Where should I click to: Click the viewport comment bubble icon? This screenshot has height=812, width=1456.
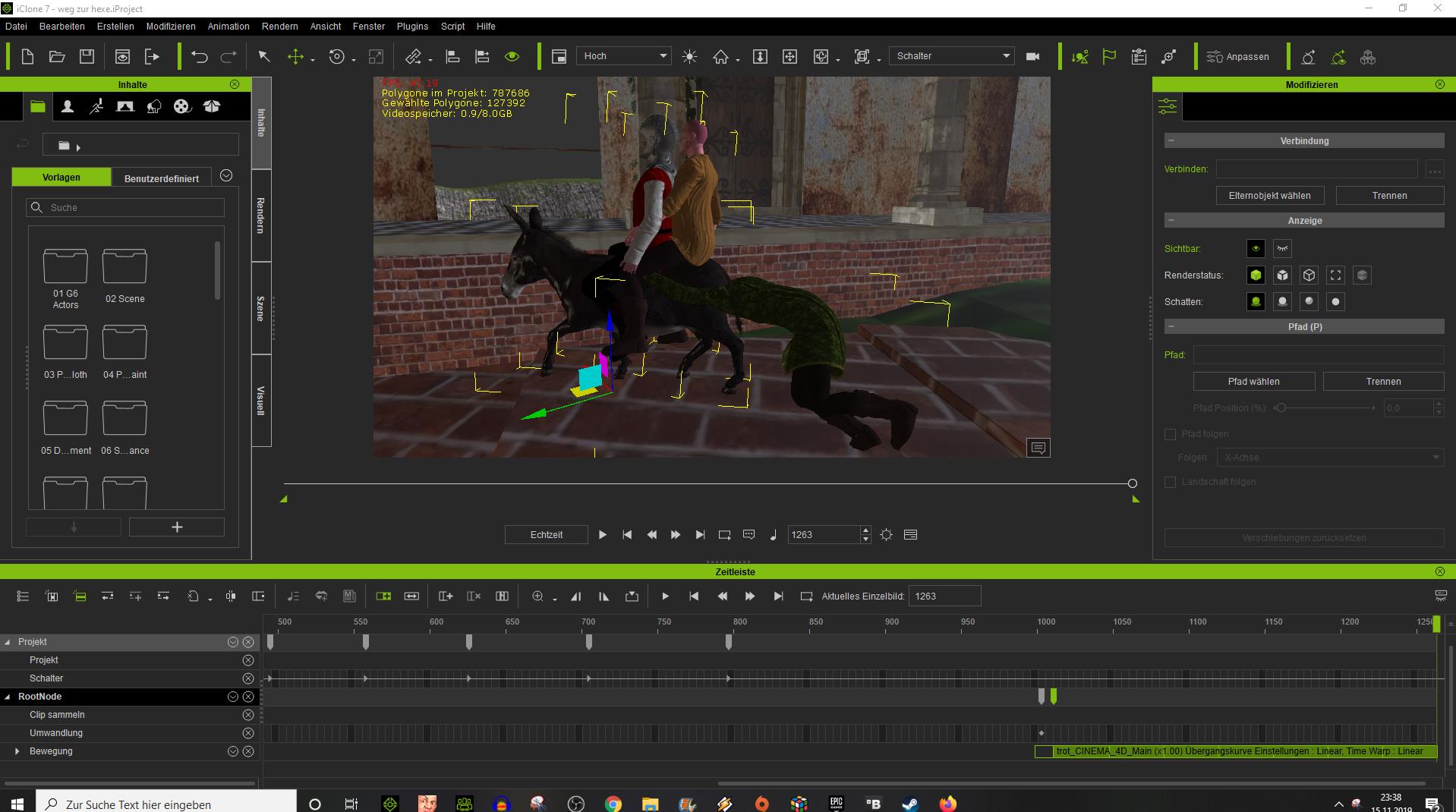(x=1038, y=448)
